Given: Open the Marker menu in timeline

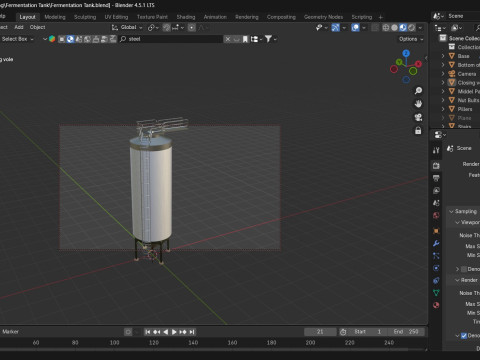Looking at the screenshot, I should coord(10,332).
